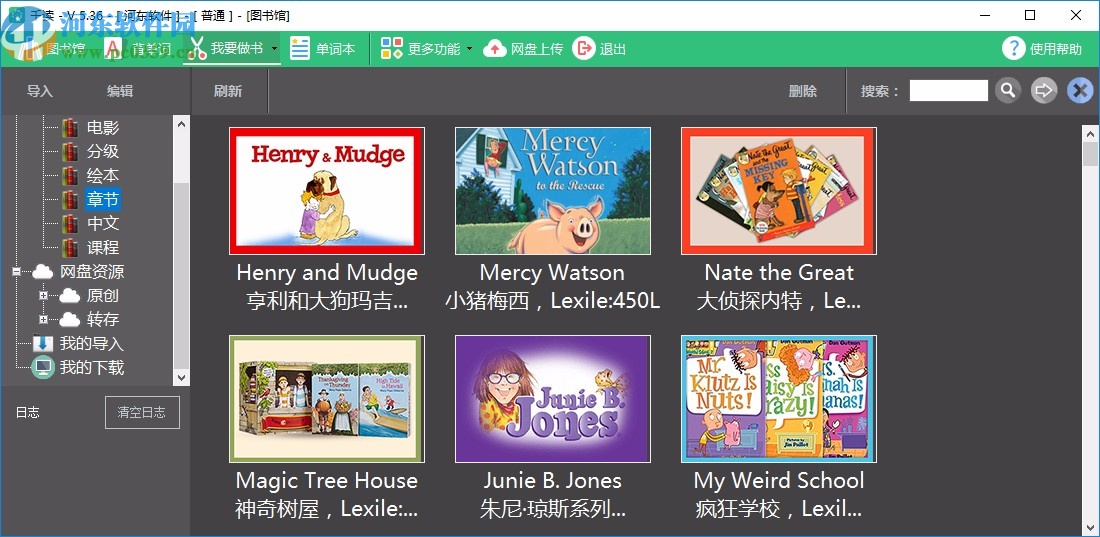Click the blue X clear search icon
1100x537 pixels.
point(1080,91)
